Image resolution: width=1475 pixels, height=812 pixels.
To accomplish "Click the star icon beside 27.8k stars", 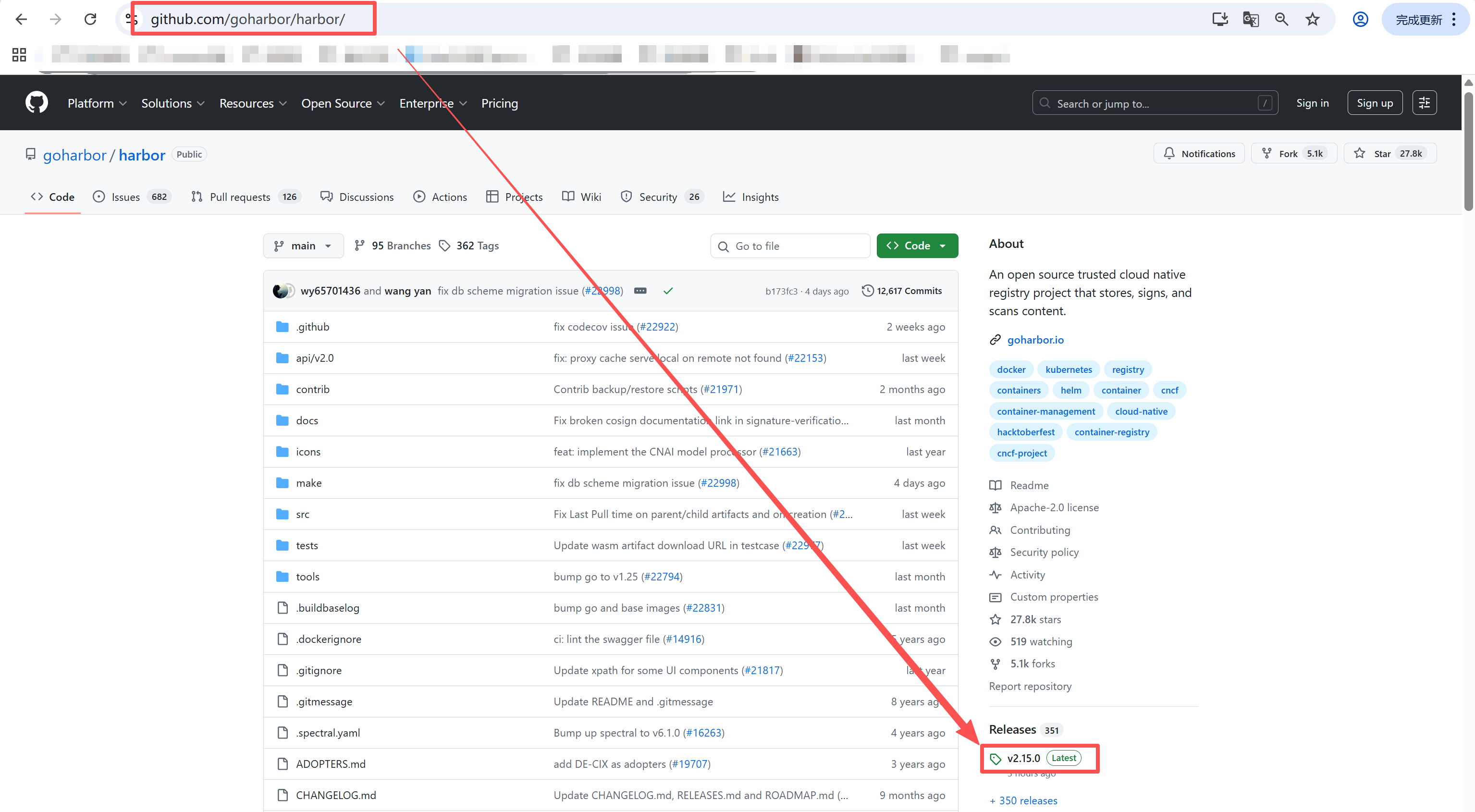I will pos(995,620).
